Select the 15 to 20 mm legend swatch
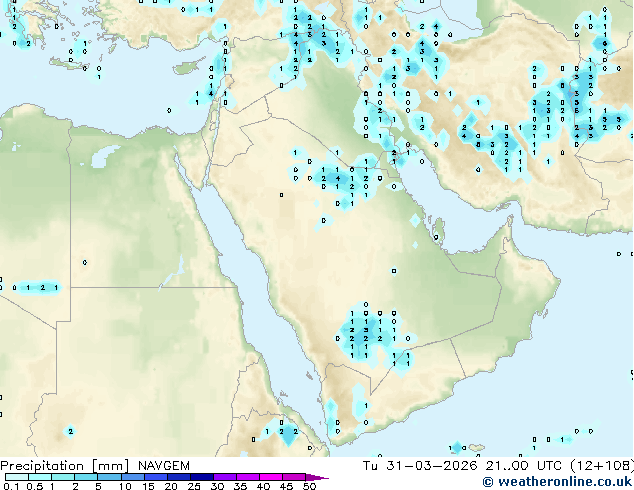 (156, 477)
